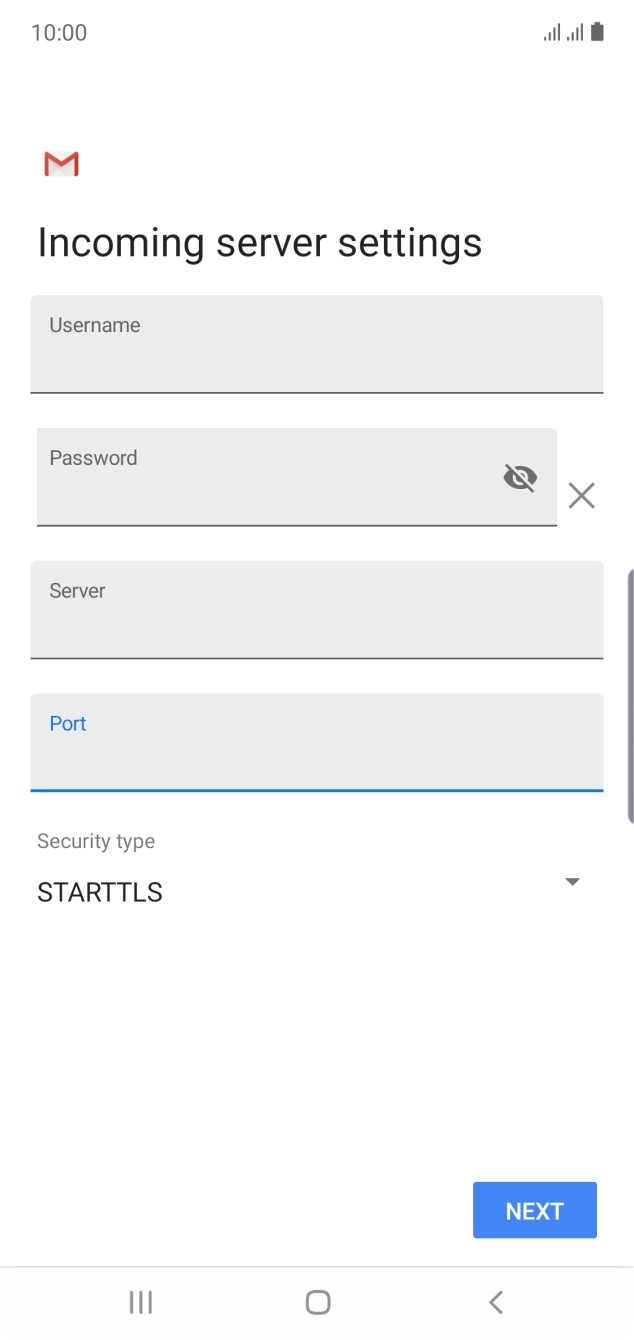Select the Incoming server settings heading
Viewport: 634px width, 1340px height.
coord(259,242)
